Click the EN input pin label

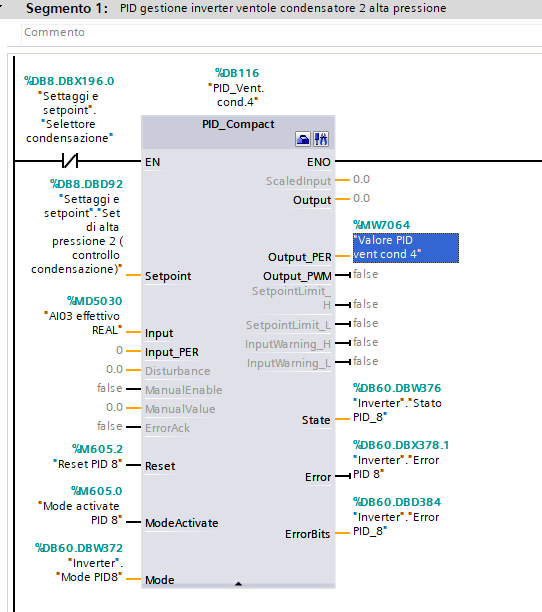153,162
